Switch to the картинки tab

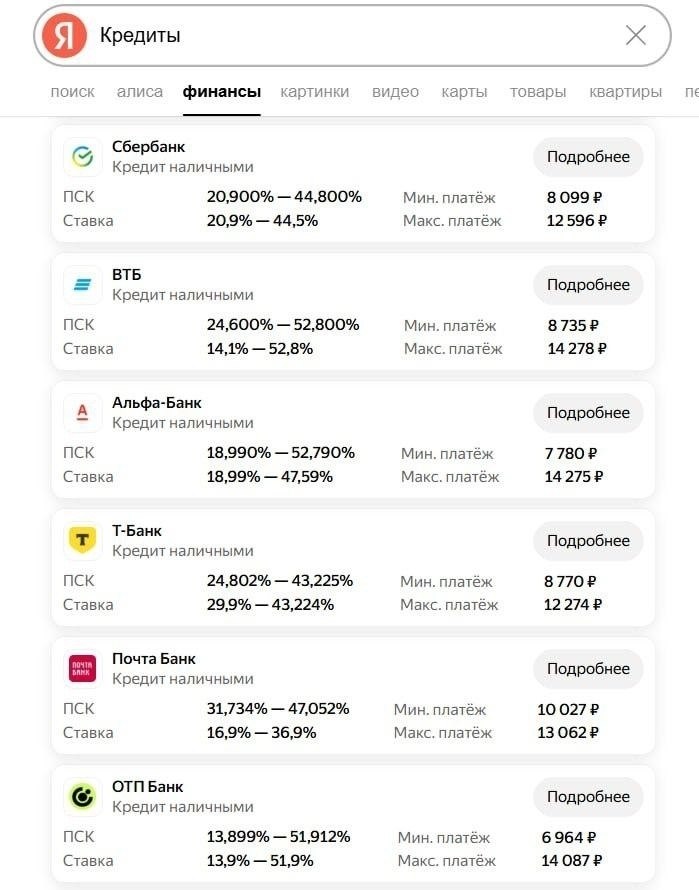(x=315, y=92)
